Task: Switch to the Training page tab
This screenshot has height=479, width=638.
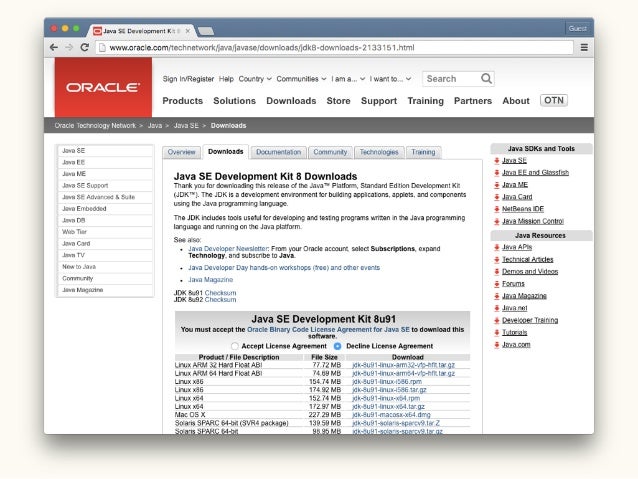Action: (x=423, y=152)
